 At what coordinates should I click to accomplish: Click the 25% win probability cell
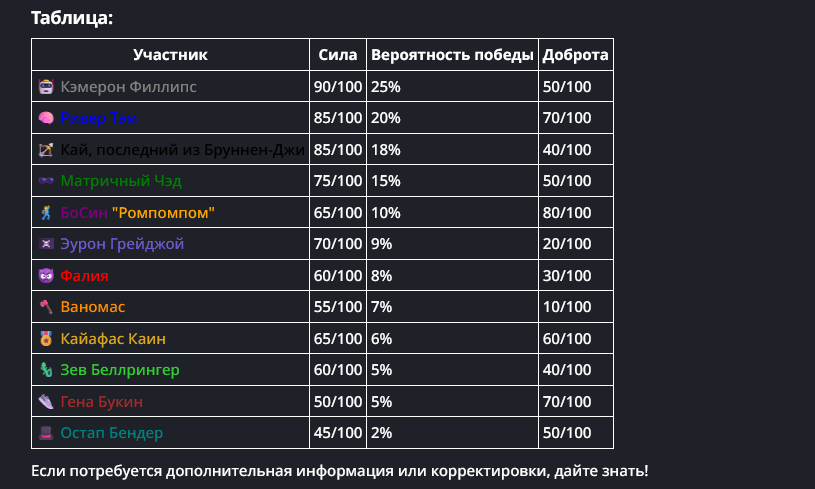[x=386, y=87]
